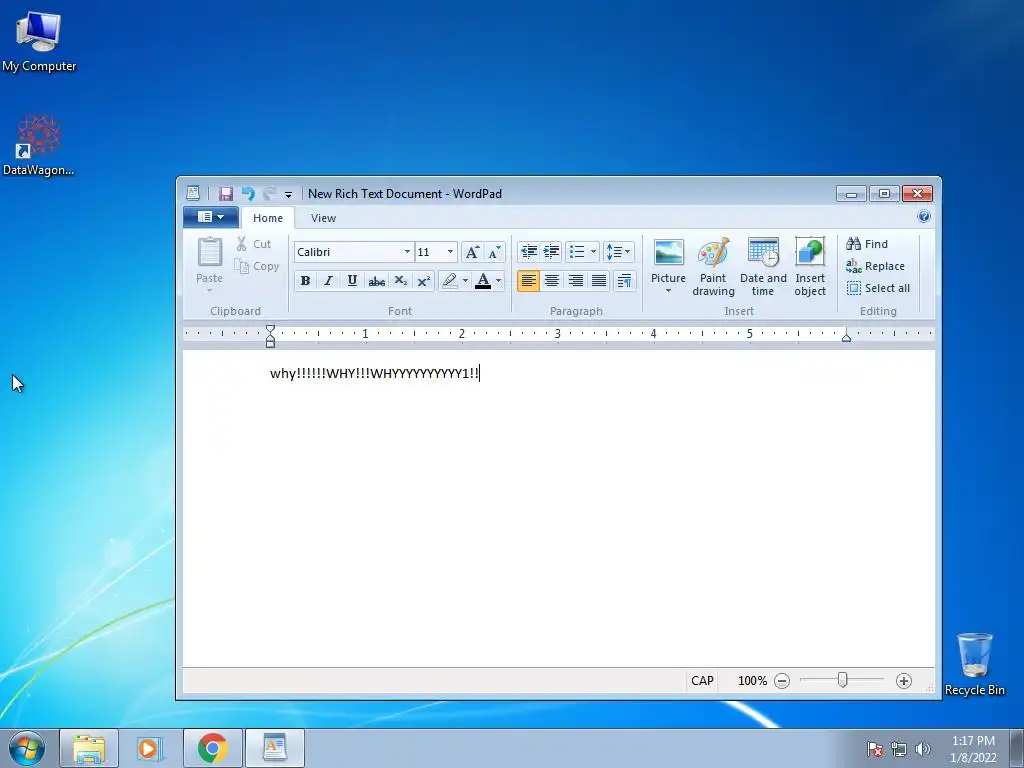Open WordPad Help question mark icon
This screenshot has height=768, width=1024.
[x=923, y=217]
